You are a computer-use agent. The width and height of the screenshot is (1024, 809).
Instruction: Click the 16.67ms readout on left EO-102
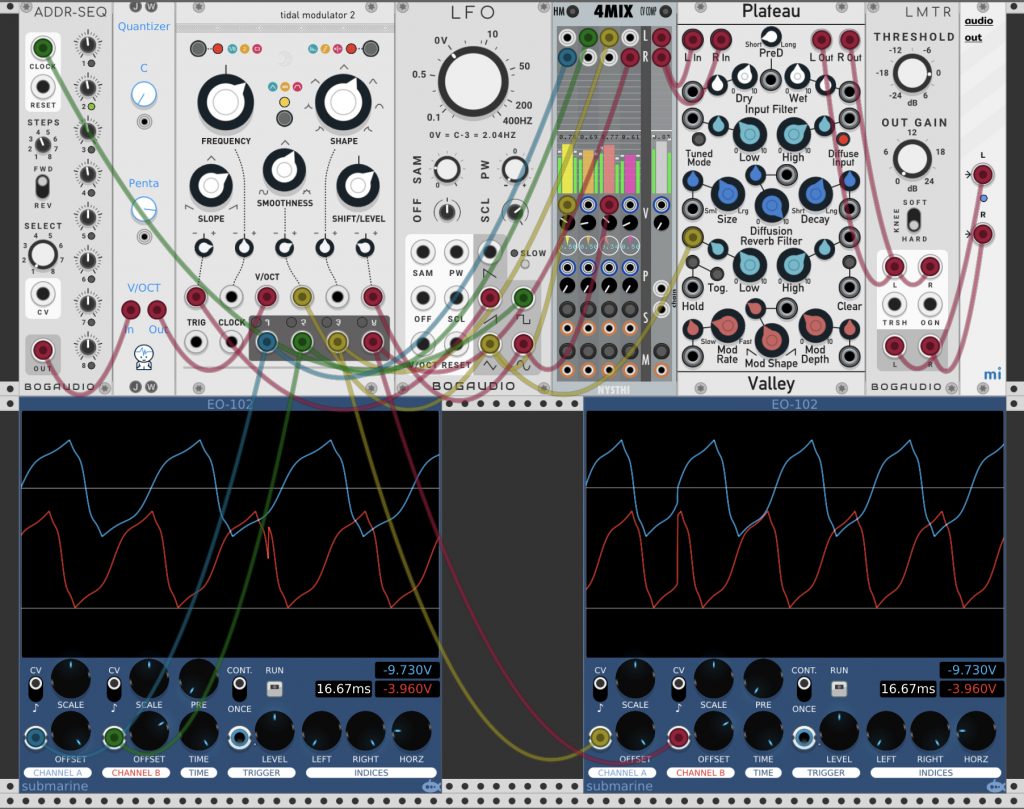[343, 688]
